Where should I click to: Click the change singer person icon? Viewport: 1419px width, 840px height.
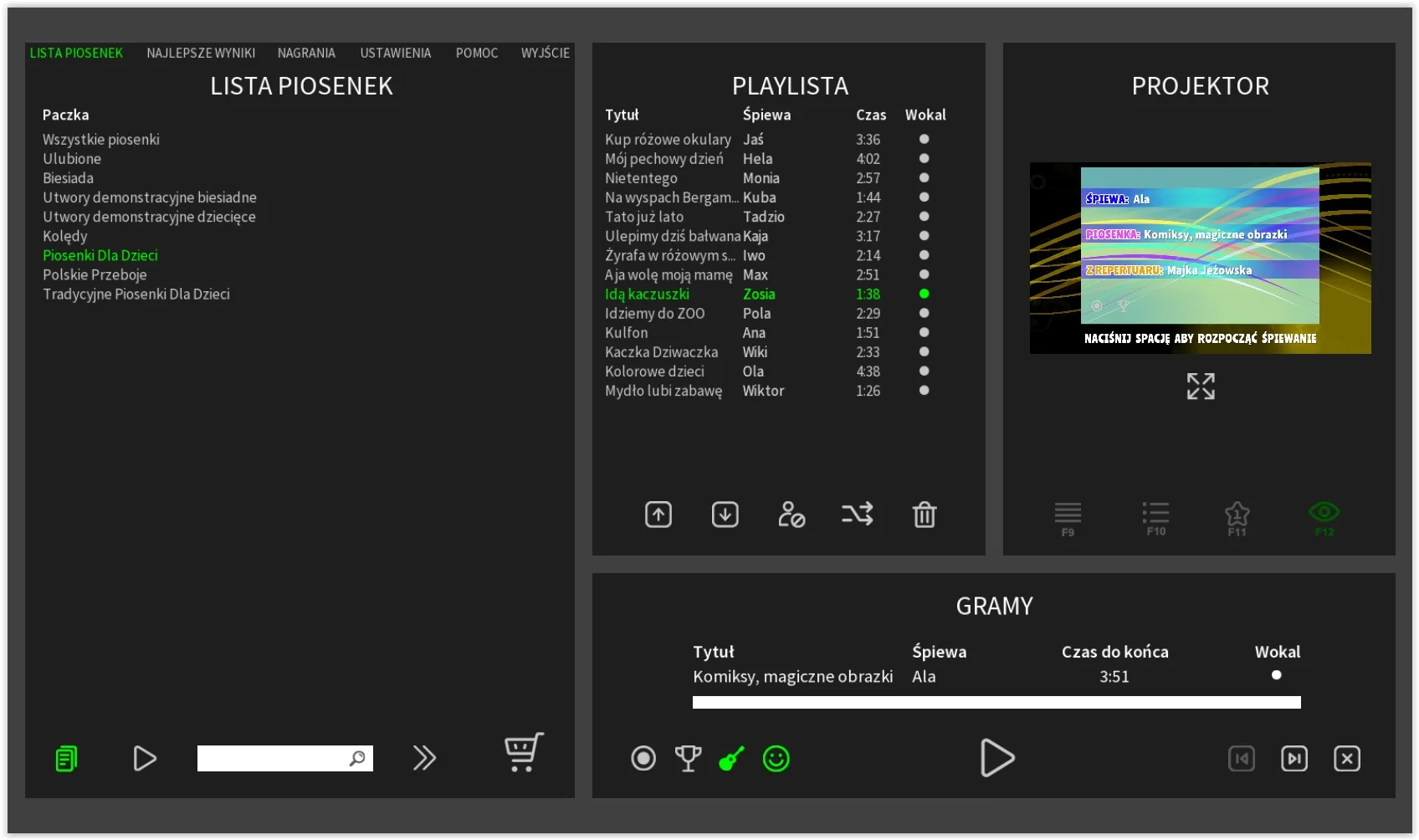tap(791, 515)
